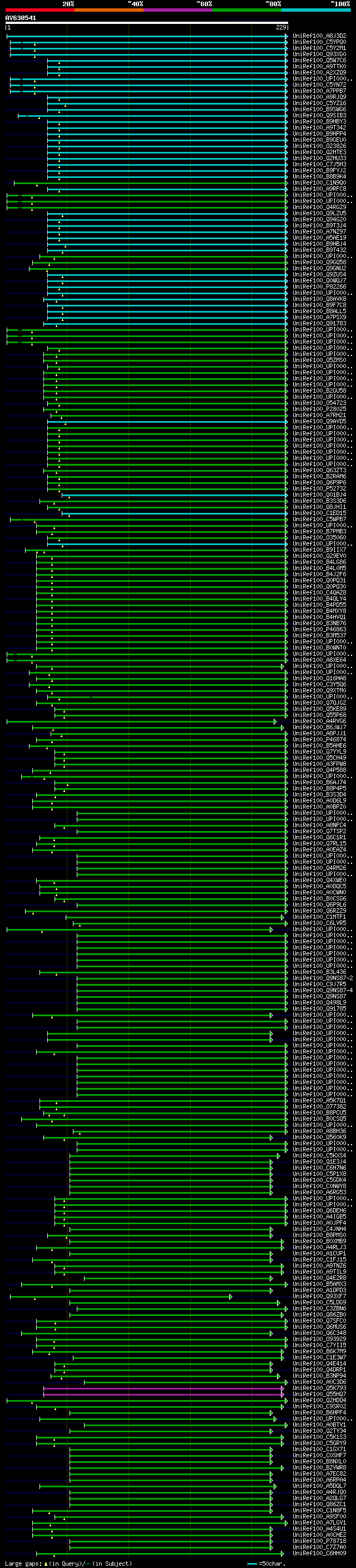Select hit label UniRef100_C4QAZ8
This screenshot has height=1568, width=356.
click(319, 593)
